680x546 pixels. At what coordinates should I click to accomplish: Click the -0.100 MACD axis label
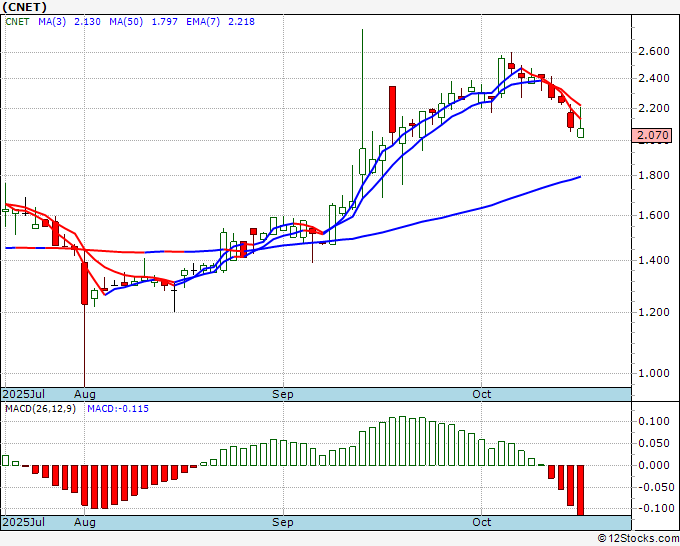654,508
